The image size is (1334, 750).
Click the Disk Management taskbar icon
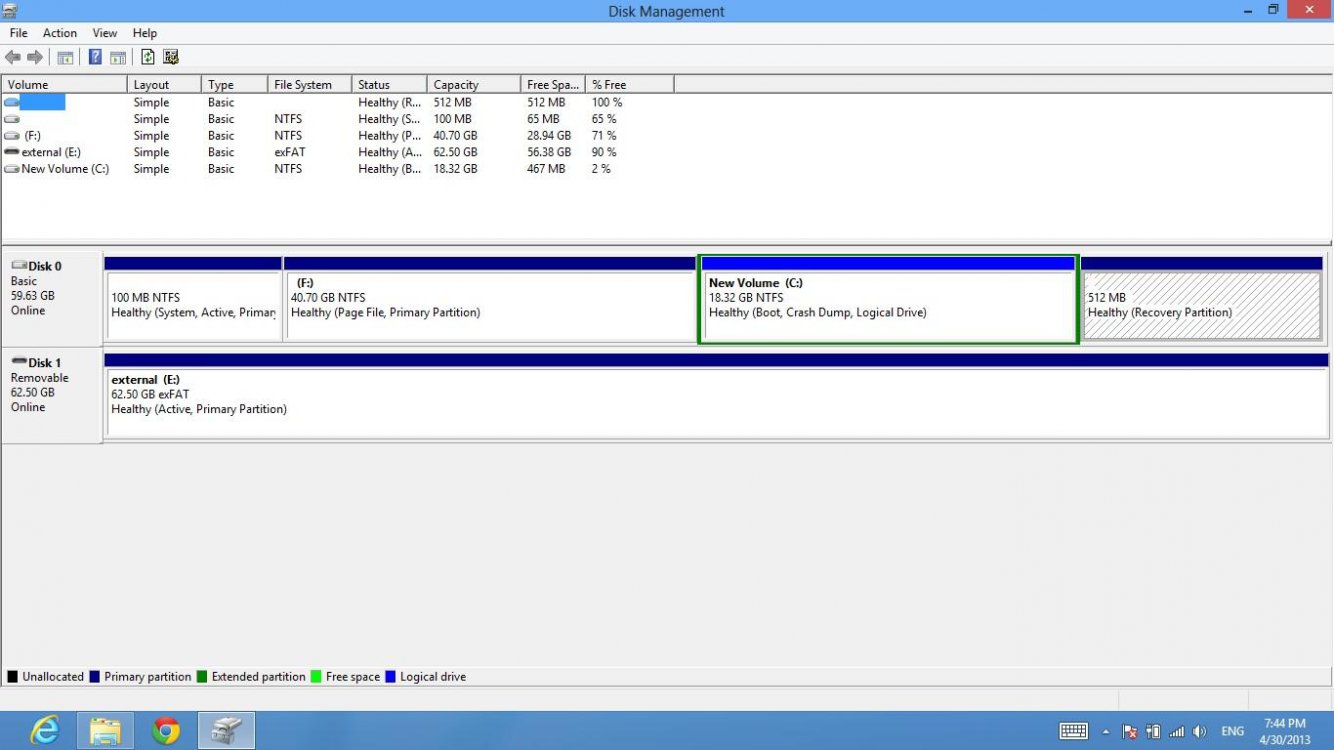(x=227, y=731)
